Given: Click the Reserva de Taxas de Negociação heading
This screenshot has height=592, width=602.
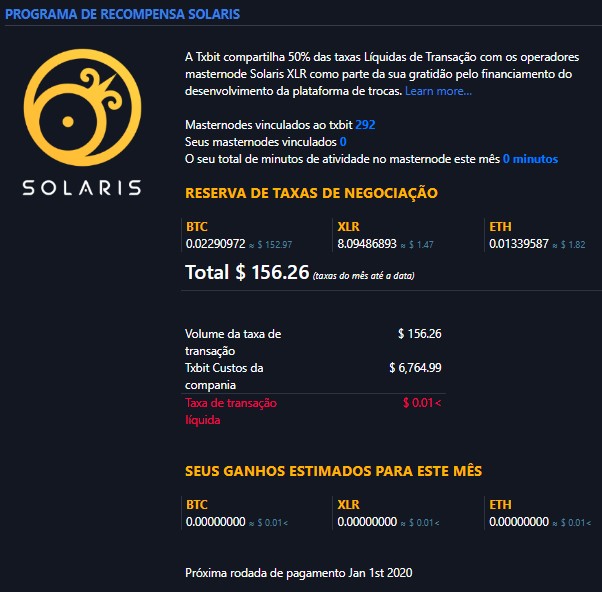Looking at the screenshot, I should (311, 193).
